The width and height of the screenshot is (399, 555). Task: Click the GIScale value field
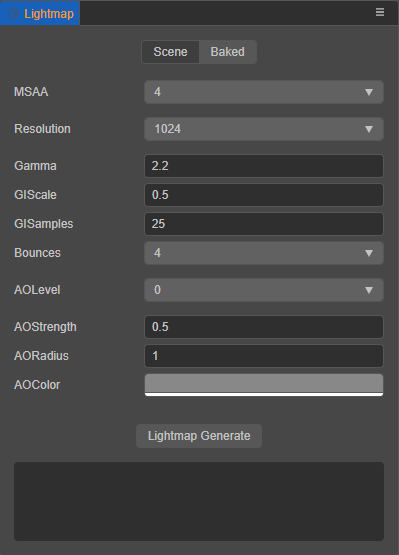pos(264,195)
